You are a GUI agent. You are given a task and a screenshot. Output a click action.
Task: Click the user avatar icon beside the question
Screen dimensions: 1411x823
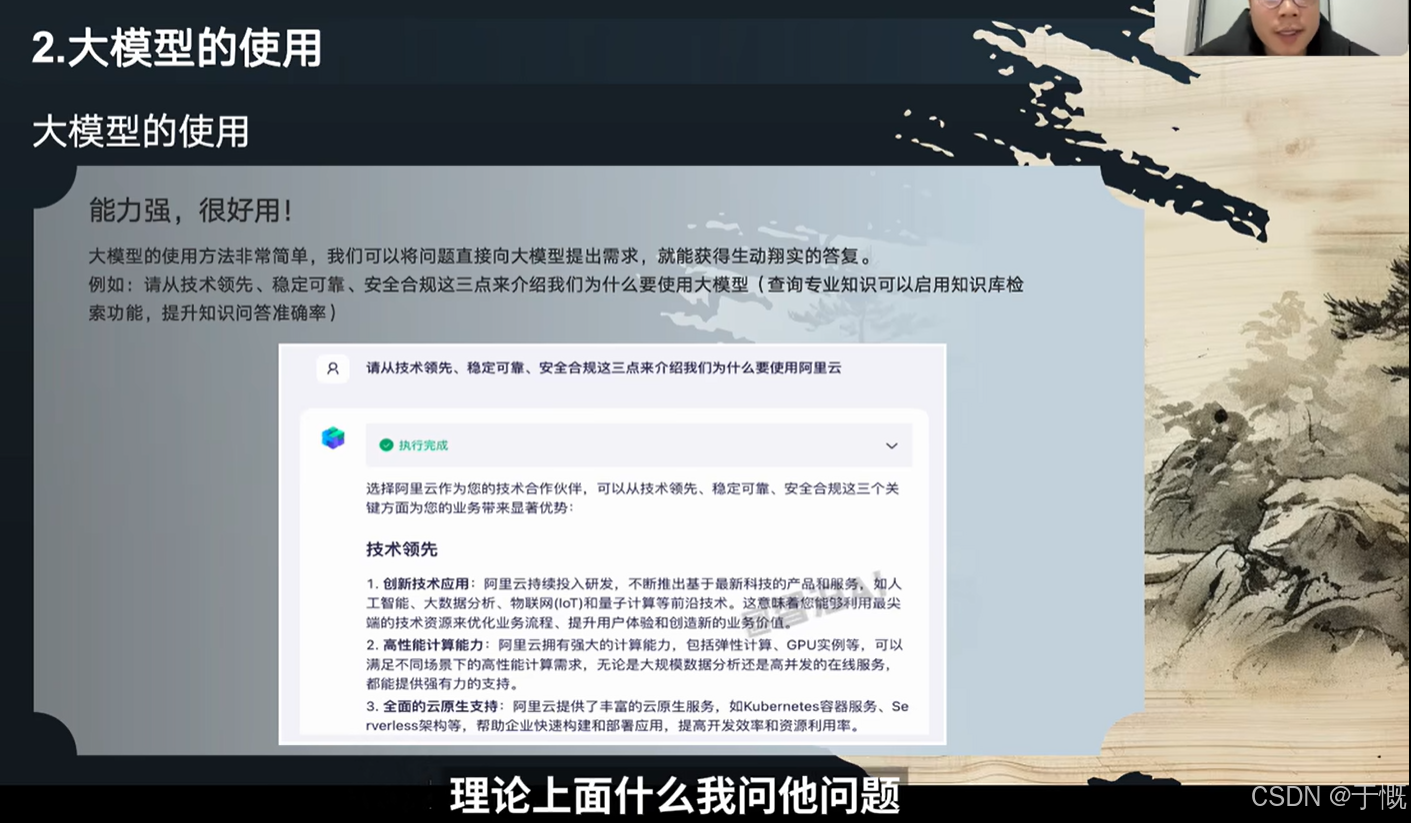pyautogui.click(x=333, y=368)
